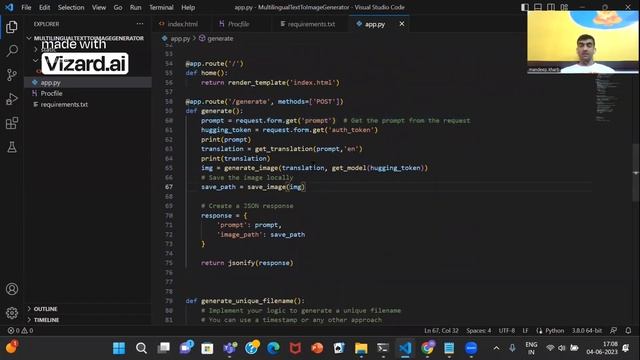640x360 pixels.
Task: Click Spaces: 4 indentation setting
Action: tap(479, 331)
